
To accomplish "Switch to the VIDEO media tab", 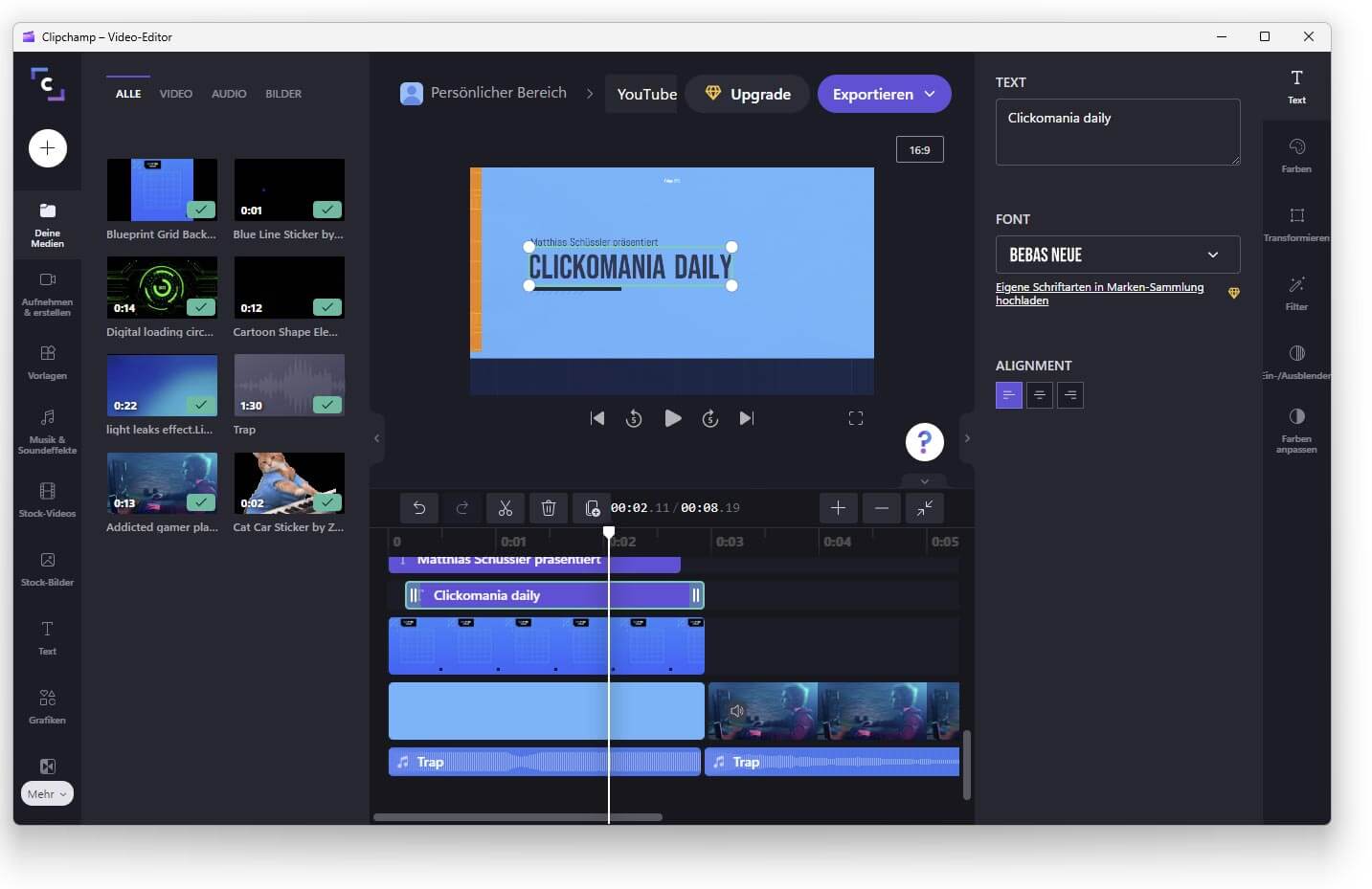I will click(x=175, y=94).
